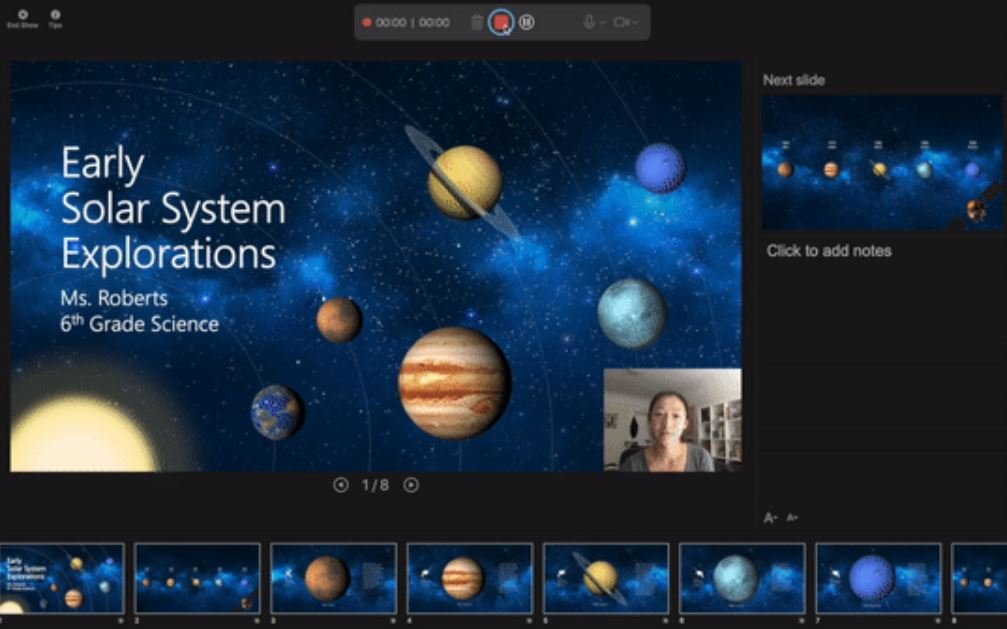Jump to slide 4 Jupiter thumbnail
The height and width of the screenshot is (629, 1007).
pos(469,578)
